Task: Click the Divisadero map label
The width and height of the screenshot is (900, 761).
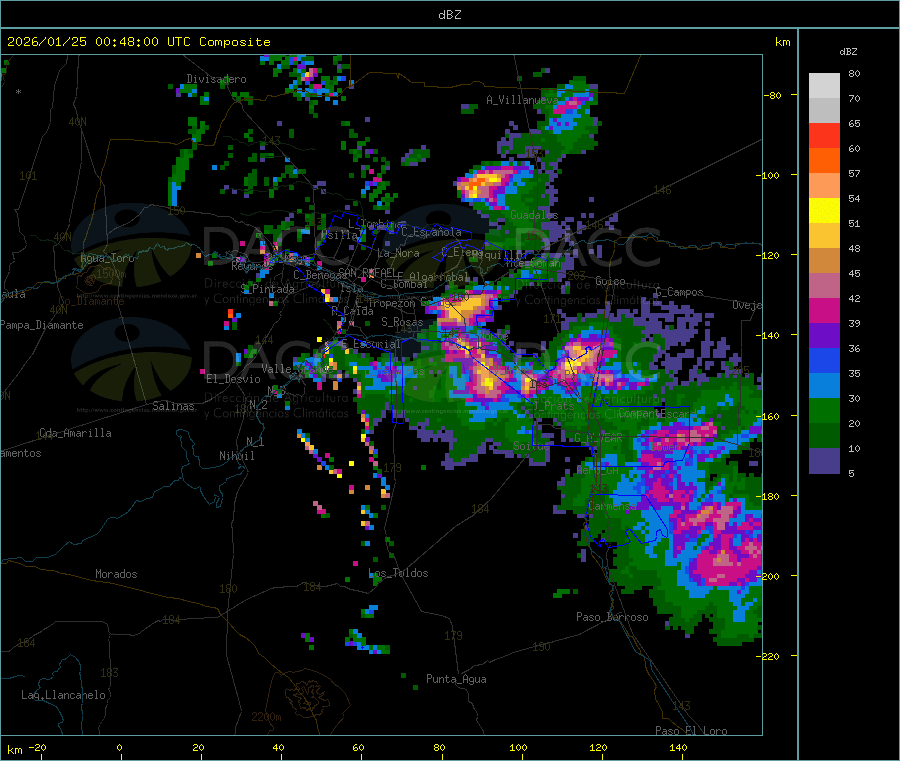Action: 216,79
